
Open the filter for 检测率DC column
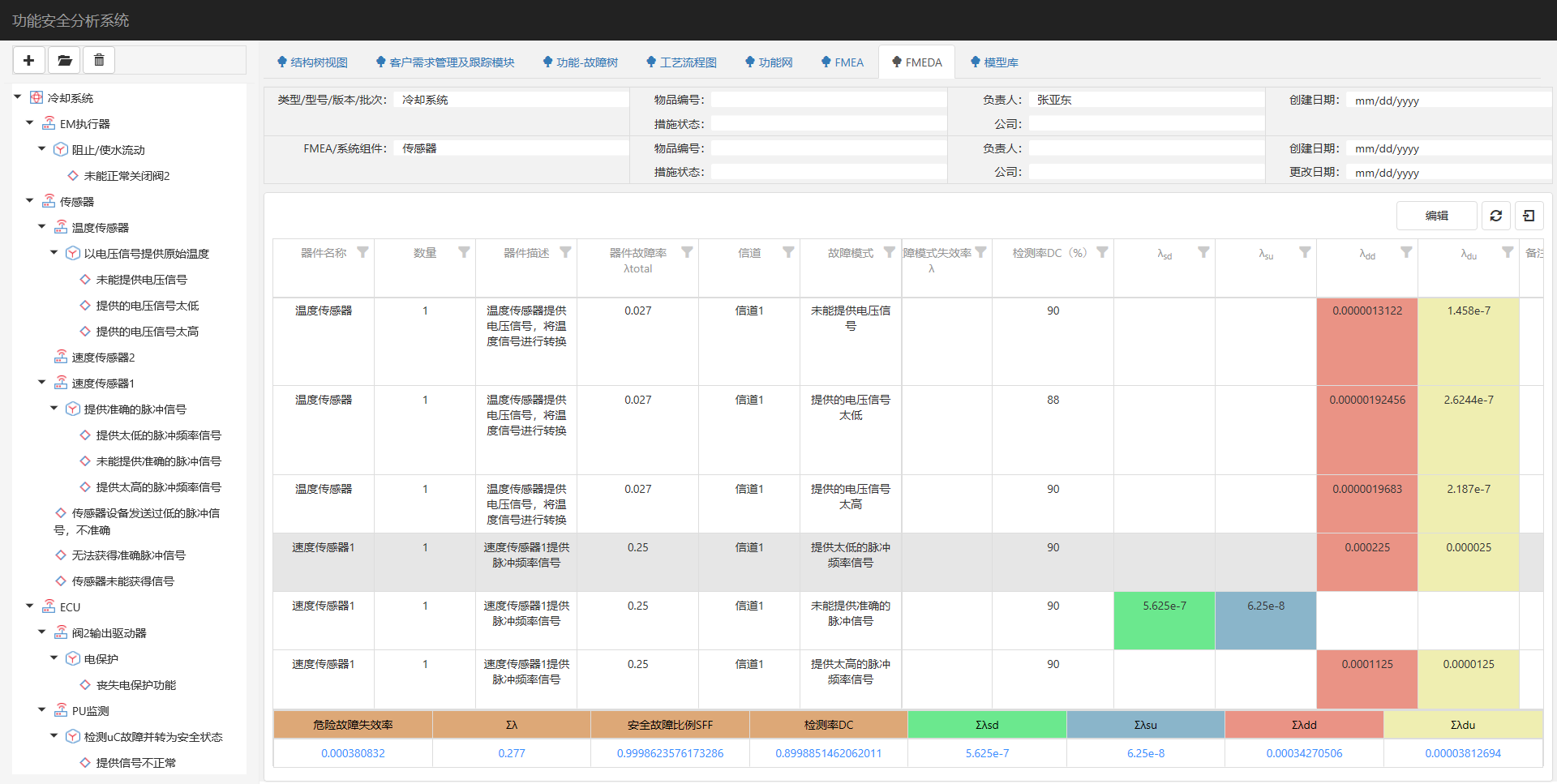tap(1102, 253)
